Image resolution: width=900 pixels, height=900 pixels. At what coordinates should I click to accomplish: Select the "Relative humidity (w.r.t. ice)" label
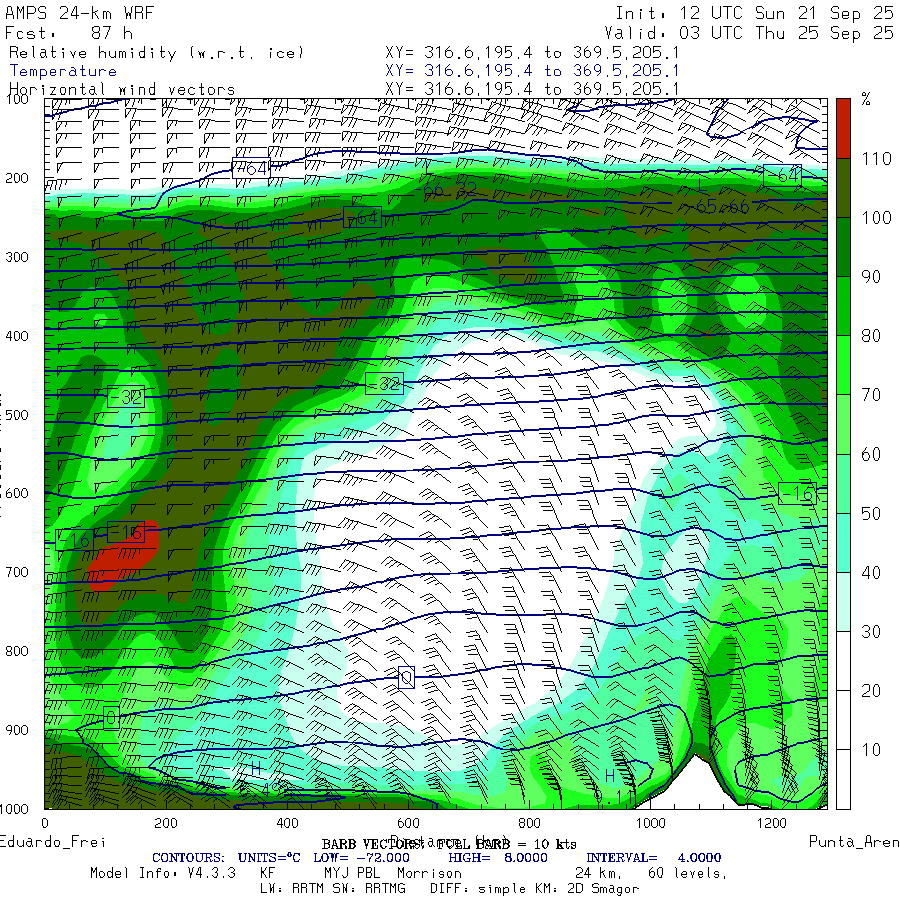click(x=156, y=53)
